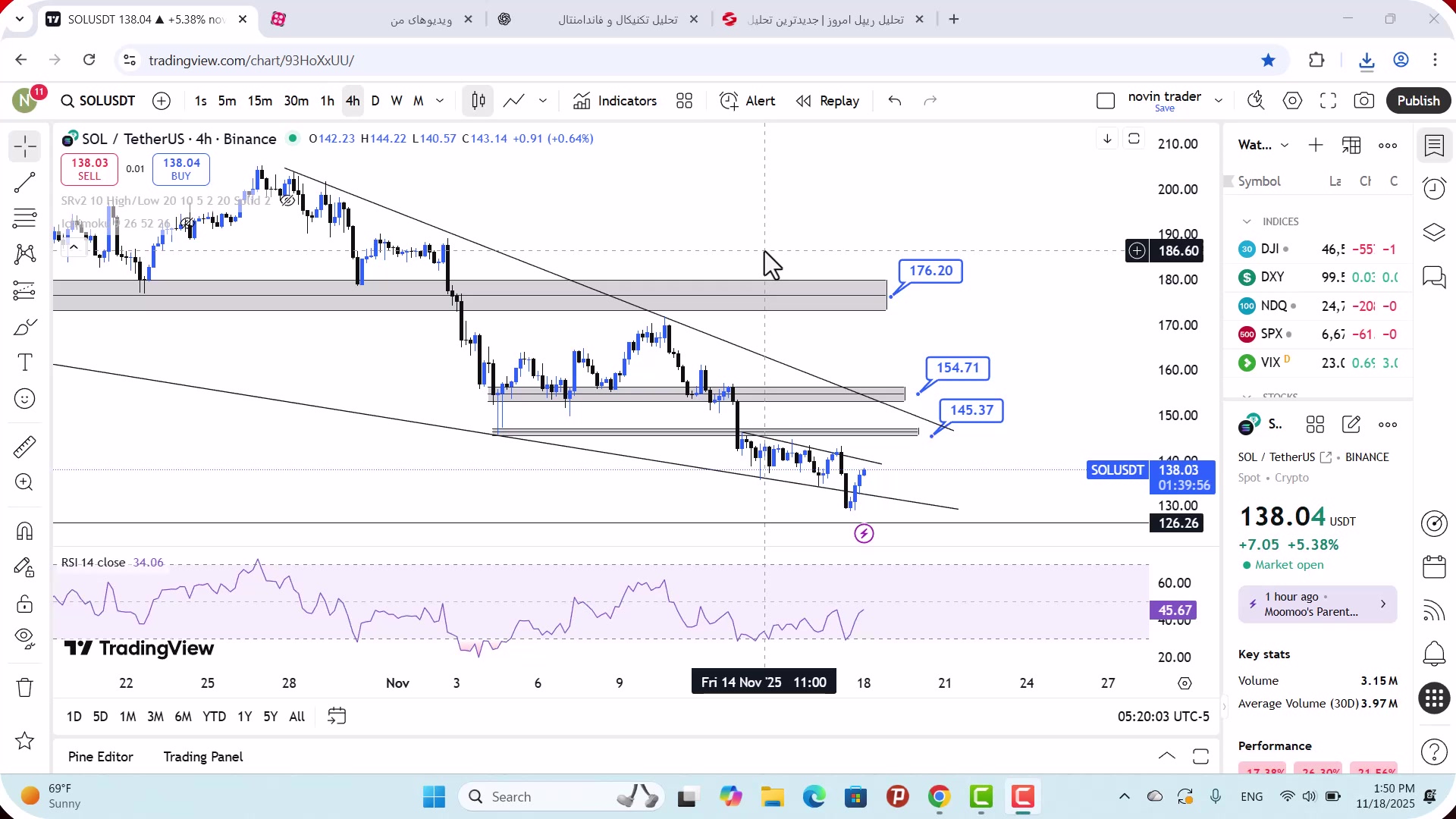Toggle stay in drawing mode
Screen dimensions: 1456x819
pyautogui.click(x=25, y=567)
